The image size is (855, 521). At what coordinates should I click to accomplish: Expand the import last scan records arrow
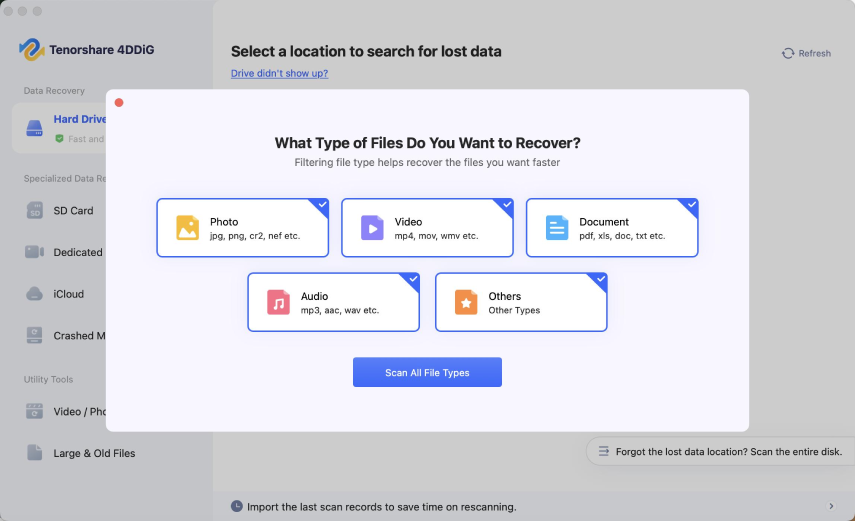click(x=831, y=507)
